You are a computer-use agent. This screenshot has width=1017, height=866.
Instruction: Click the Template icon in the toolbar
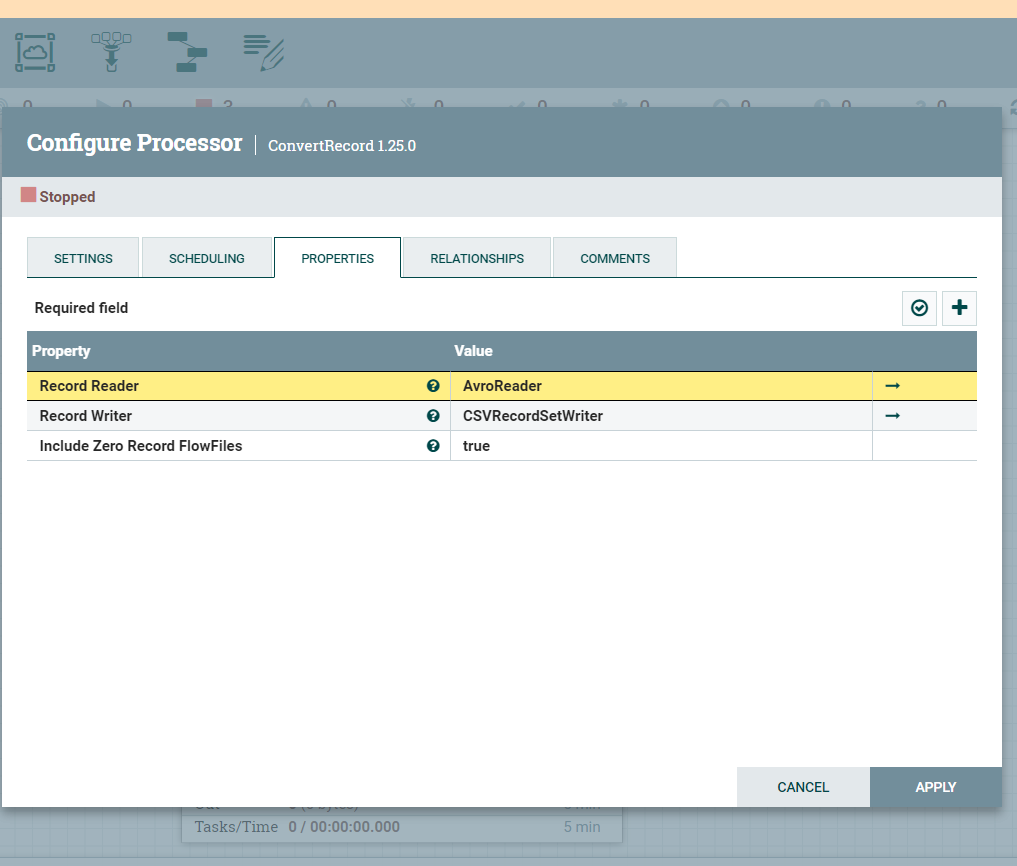(187, 52)
